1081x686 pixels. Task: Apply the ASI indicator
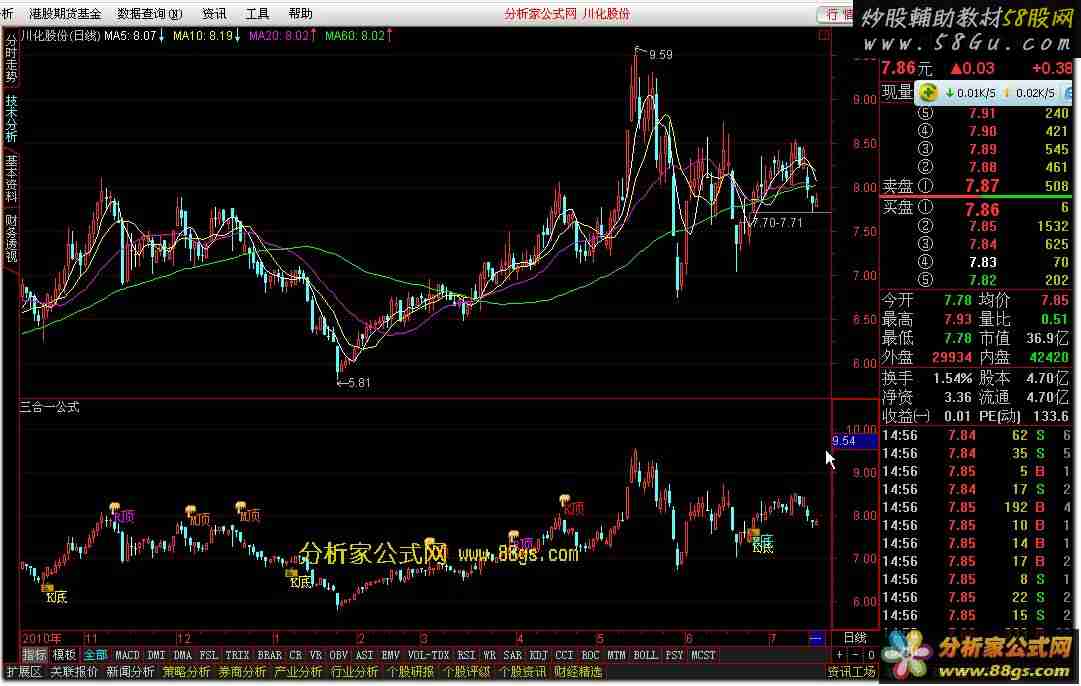[365, 655]
